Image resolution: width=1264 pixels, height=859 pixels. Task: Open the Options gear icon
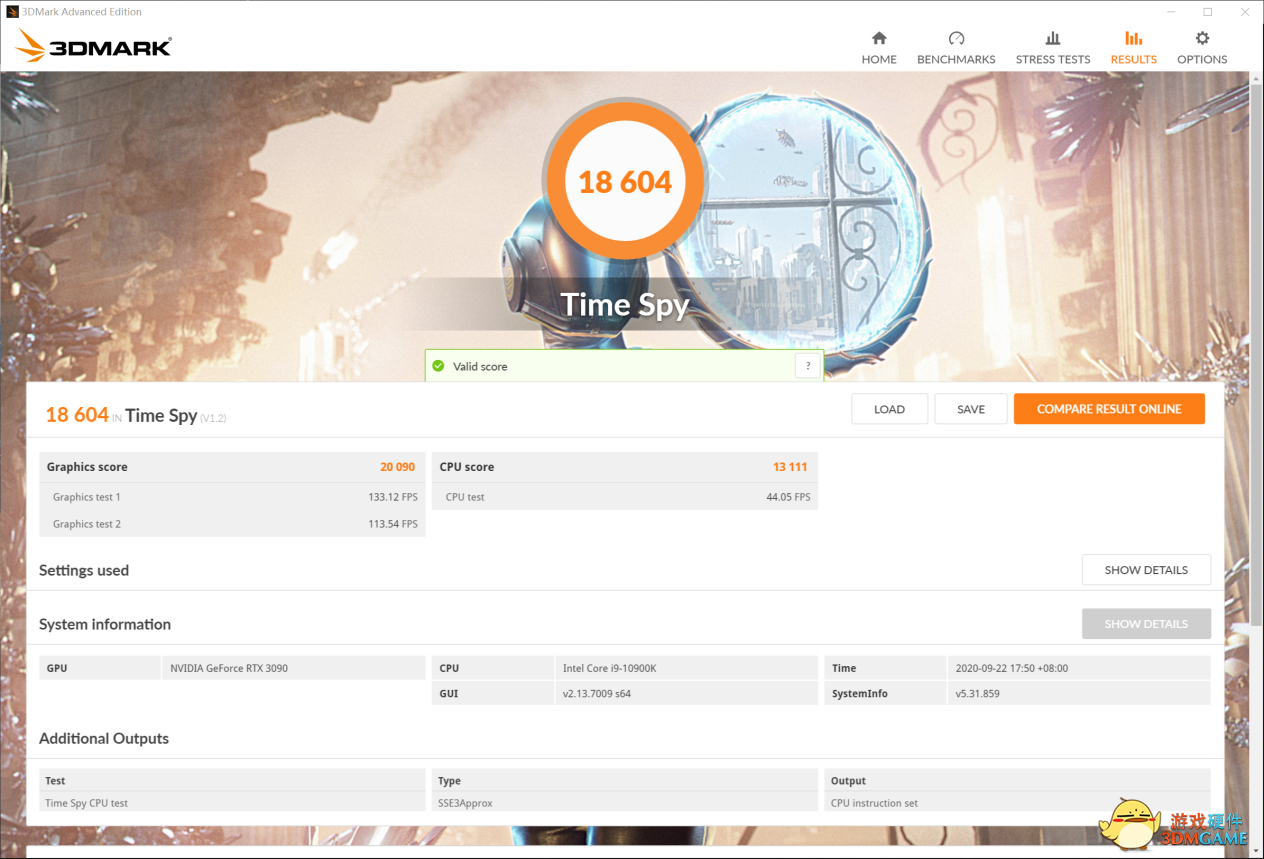(x=1202, y=38)
